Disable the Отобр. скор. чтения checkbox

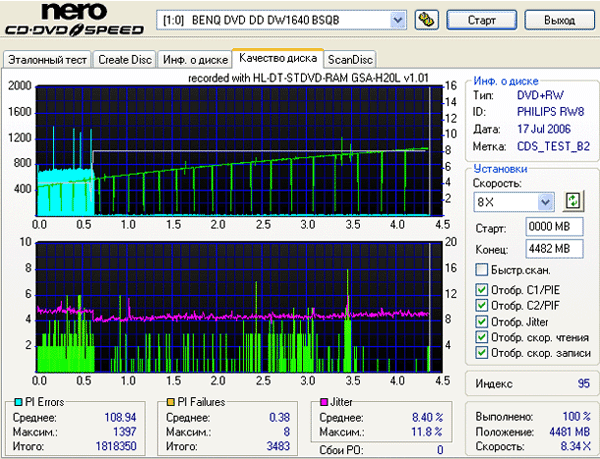point(482,337)
